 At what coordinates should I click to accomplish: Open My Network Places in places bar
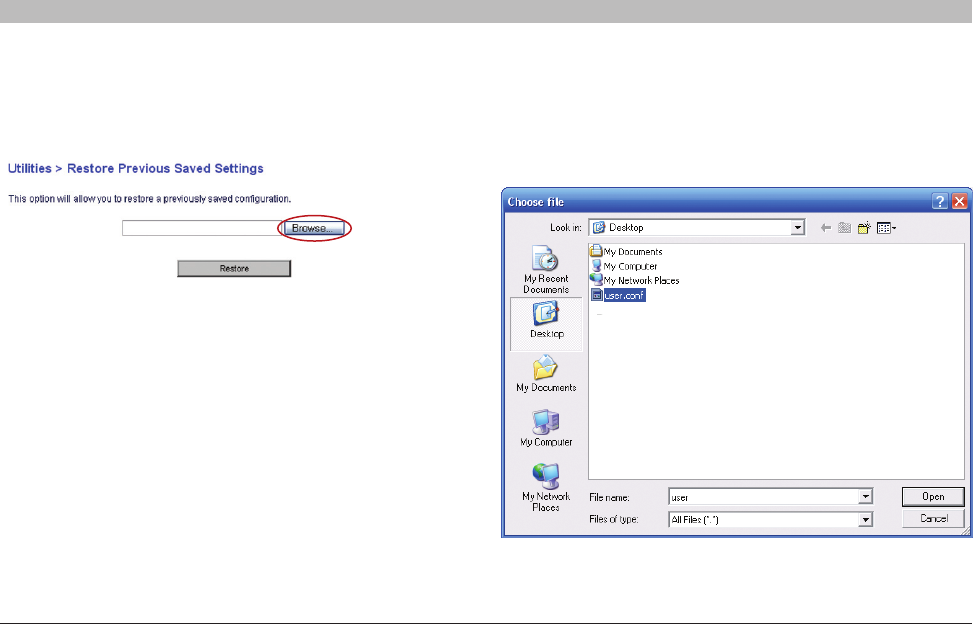(x=546, y=486)
